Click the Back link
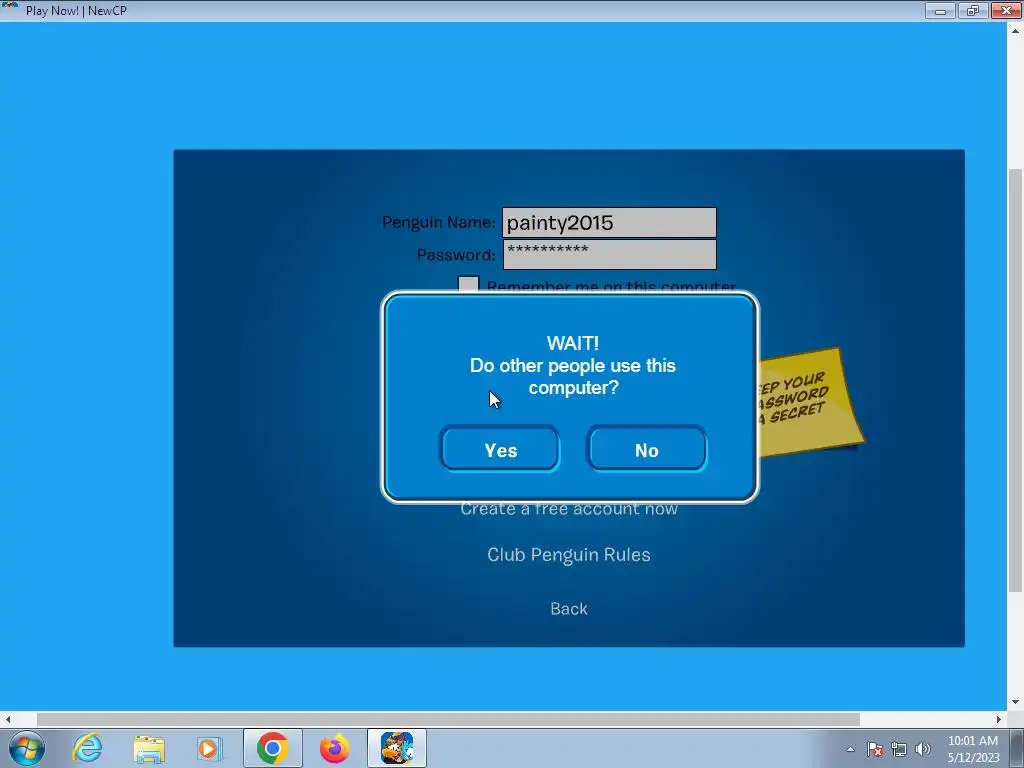1024x768 pixels. 569,609
